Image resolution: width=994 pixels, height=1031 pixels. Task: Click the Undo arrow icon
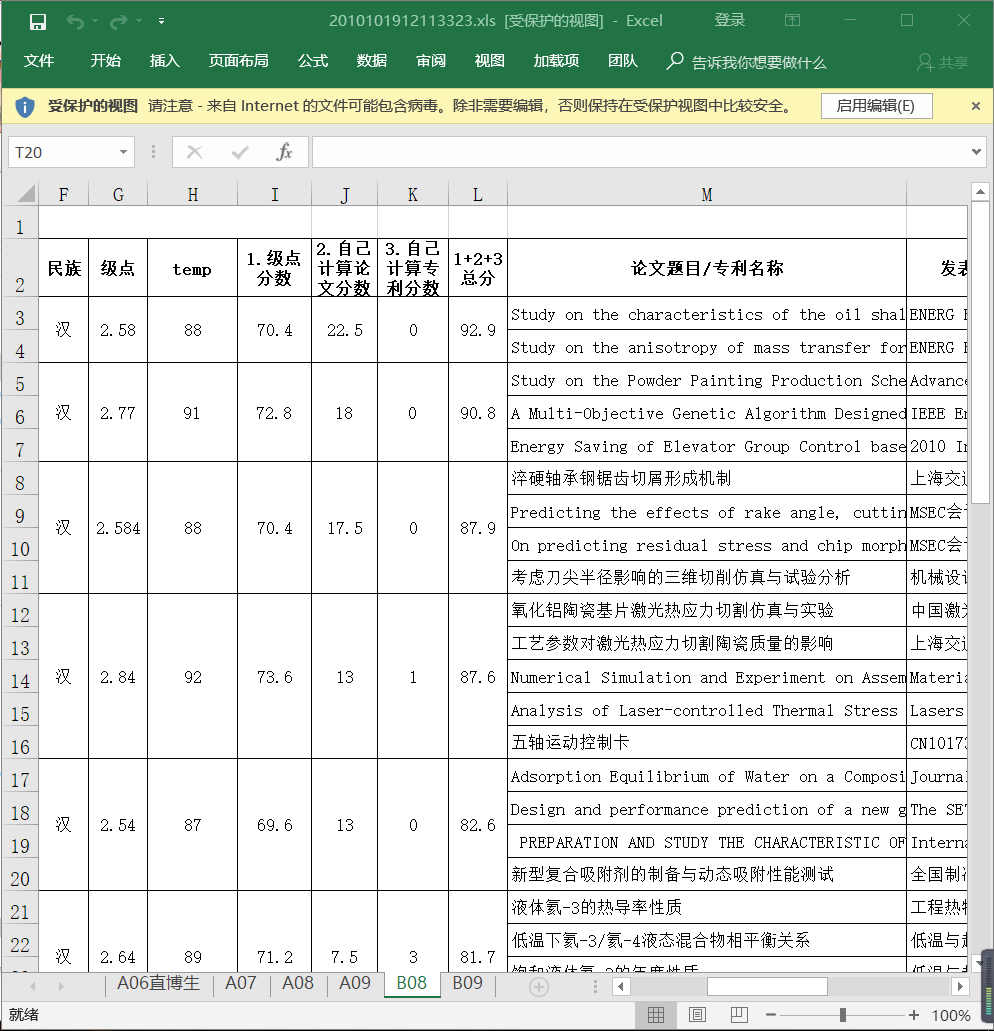click(75, 22)
